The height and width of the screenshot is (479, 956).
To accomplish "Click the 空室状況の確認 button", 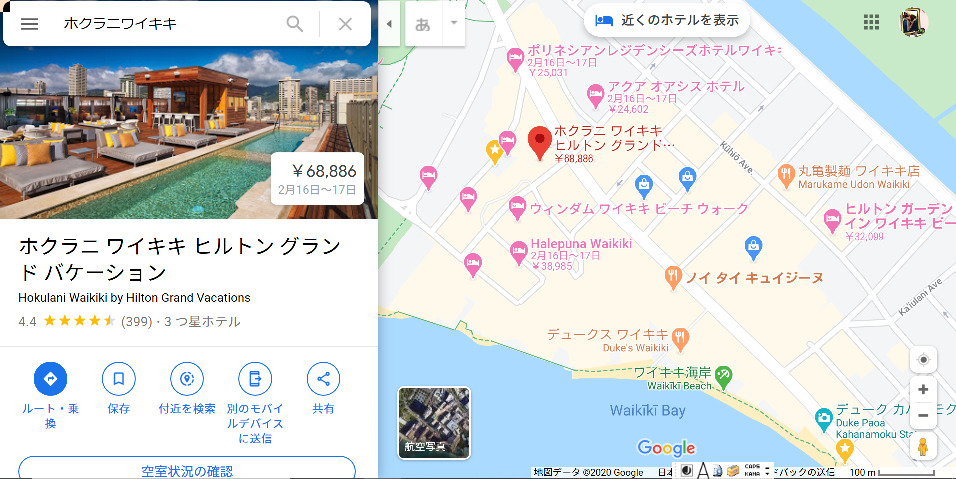I will [x=187, y=469].
